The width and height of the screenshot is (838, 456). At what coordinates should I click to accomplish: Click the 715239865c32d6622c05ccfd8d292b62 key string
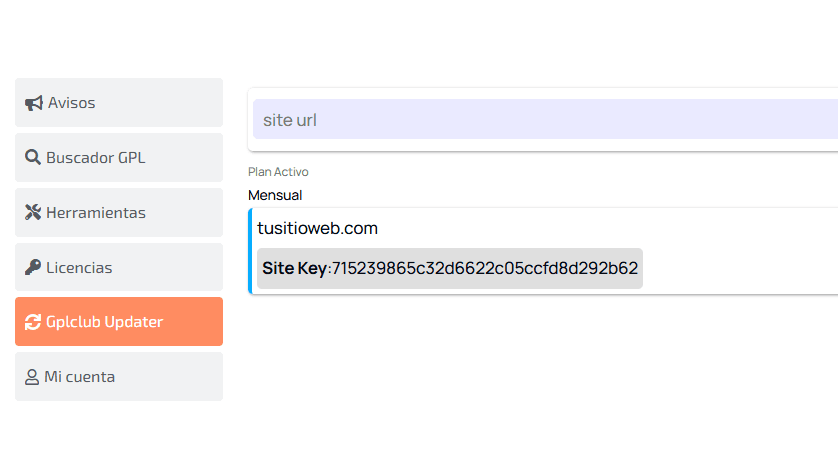click(x=485, y=269)
